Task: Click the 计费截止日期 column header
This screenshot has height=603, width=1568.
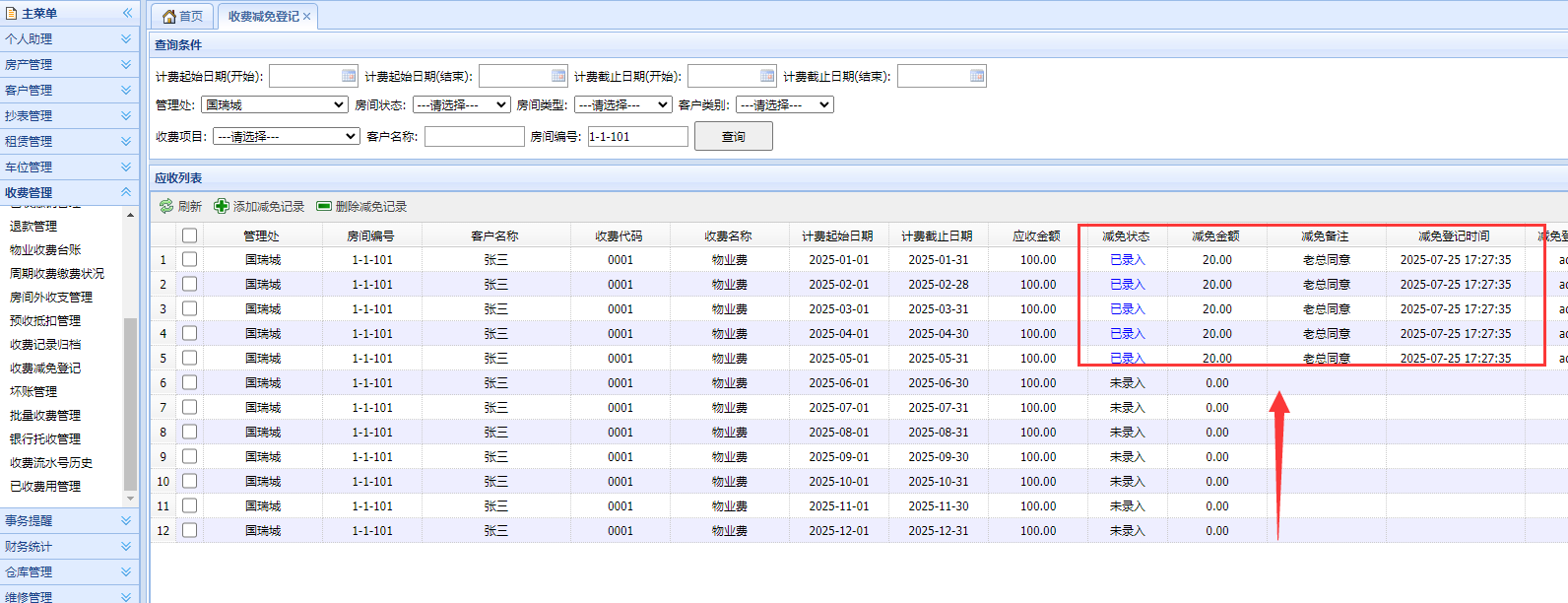Action: [937, 235]
